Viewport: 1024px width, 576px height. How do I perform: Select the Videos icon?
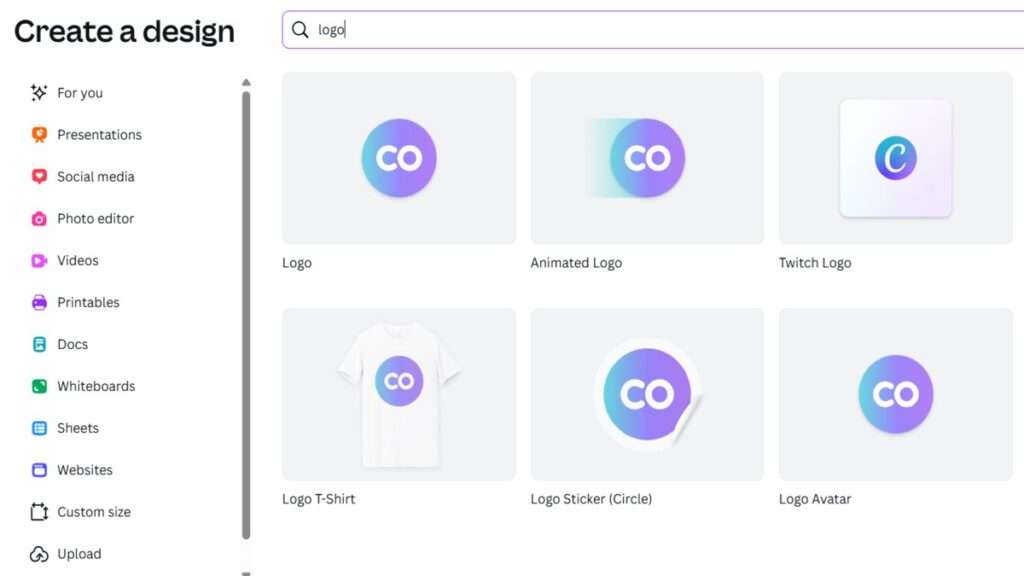39,261
